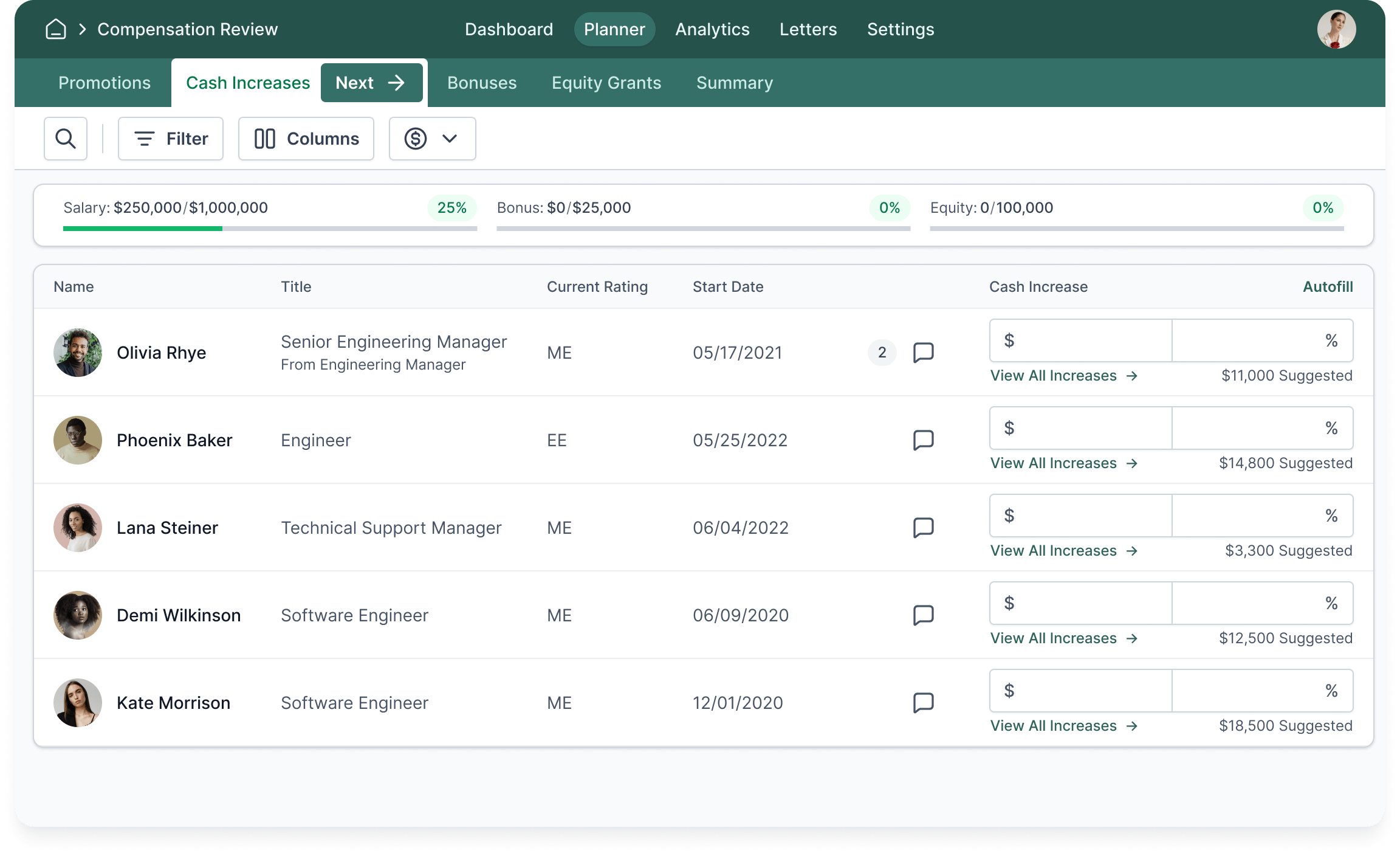Open the Letters section
This screenshot has width=1400, height=856.
(x=808, y=29)
